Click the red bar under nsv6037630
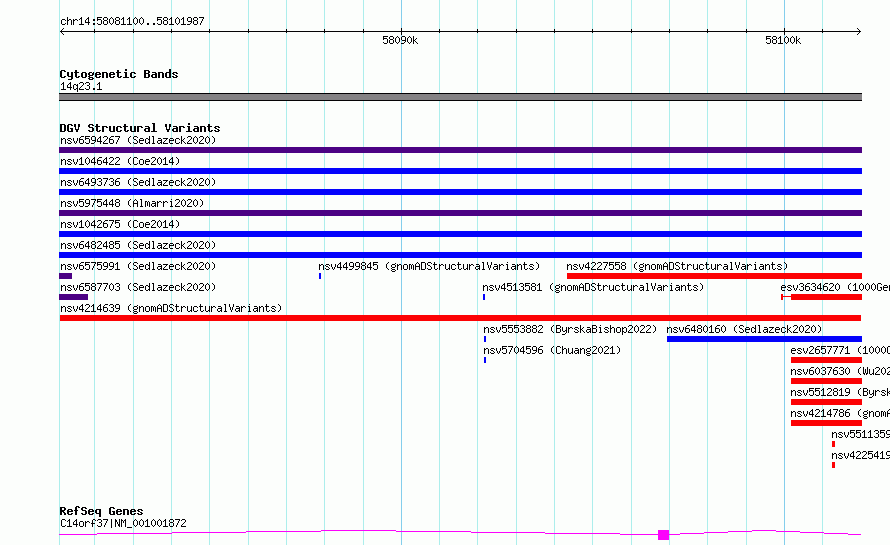Viewport: 890px width, 545px height. [x=826, y=381]
